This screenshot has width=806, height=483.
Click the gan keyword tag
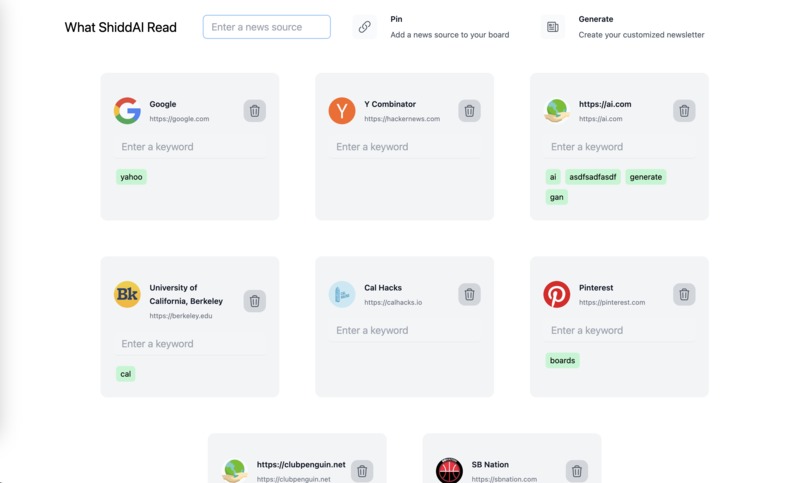pyautogui.click(x=557, y=197)
